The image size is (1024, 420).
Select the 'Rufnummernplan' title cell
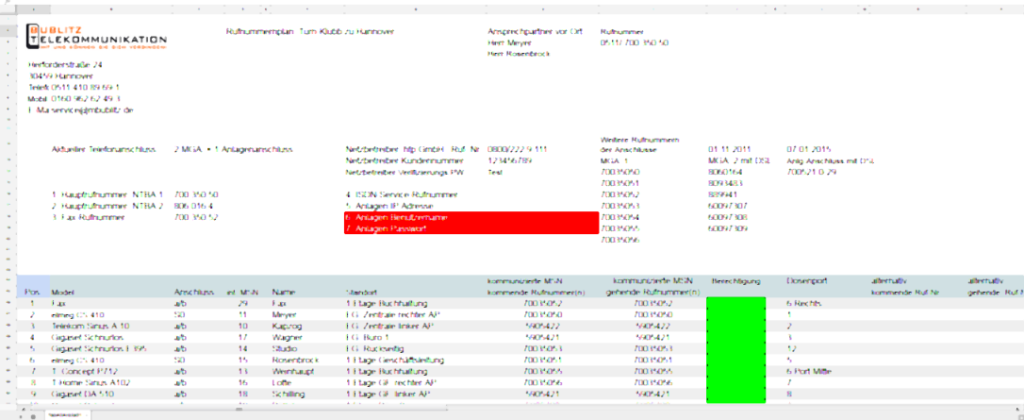(x=310, y=31)
